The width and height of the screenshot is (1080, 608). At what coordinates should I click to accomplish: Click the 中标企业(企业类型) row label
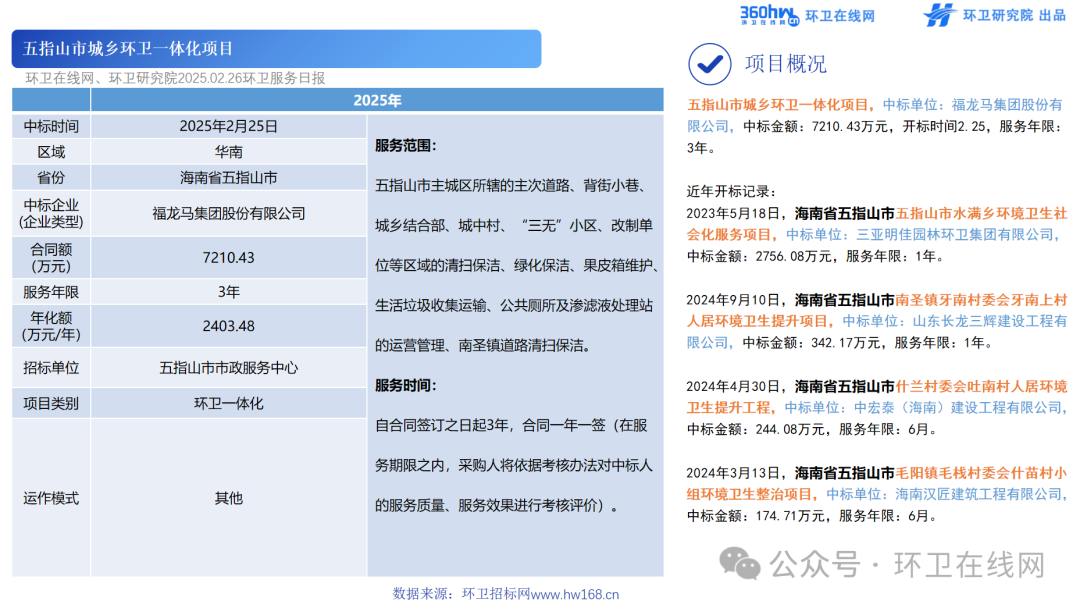(x=51, y=213)
